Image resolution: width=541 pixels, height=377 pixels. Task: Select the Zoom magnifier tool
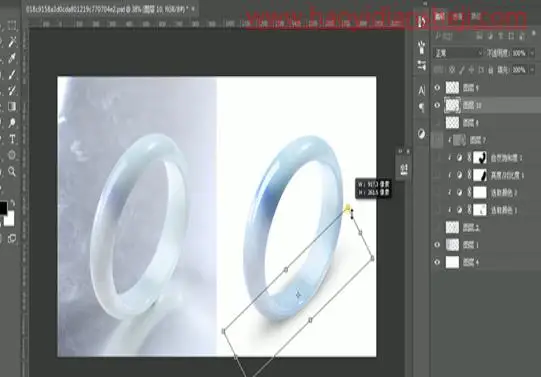tap(12, 171)
